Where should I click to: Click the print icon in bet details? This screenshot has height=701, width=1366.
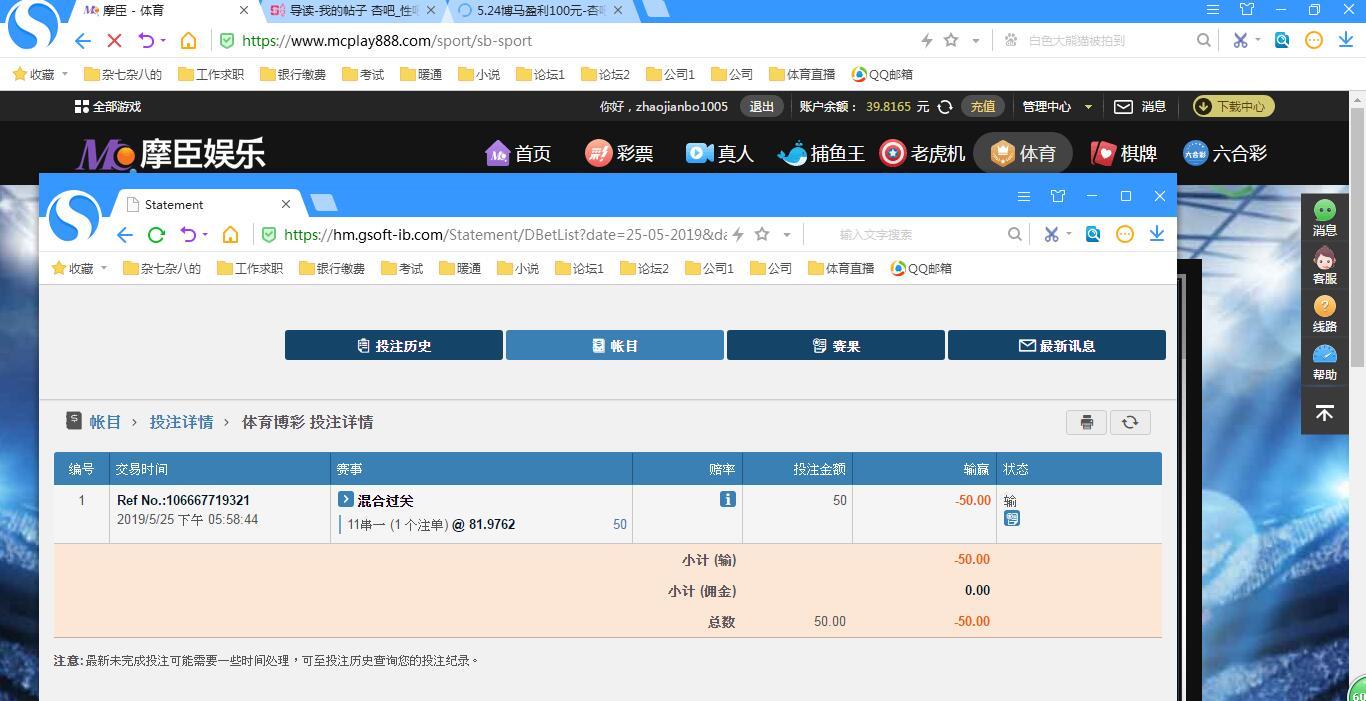(x=1086, y=422)
